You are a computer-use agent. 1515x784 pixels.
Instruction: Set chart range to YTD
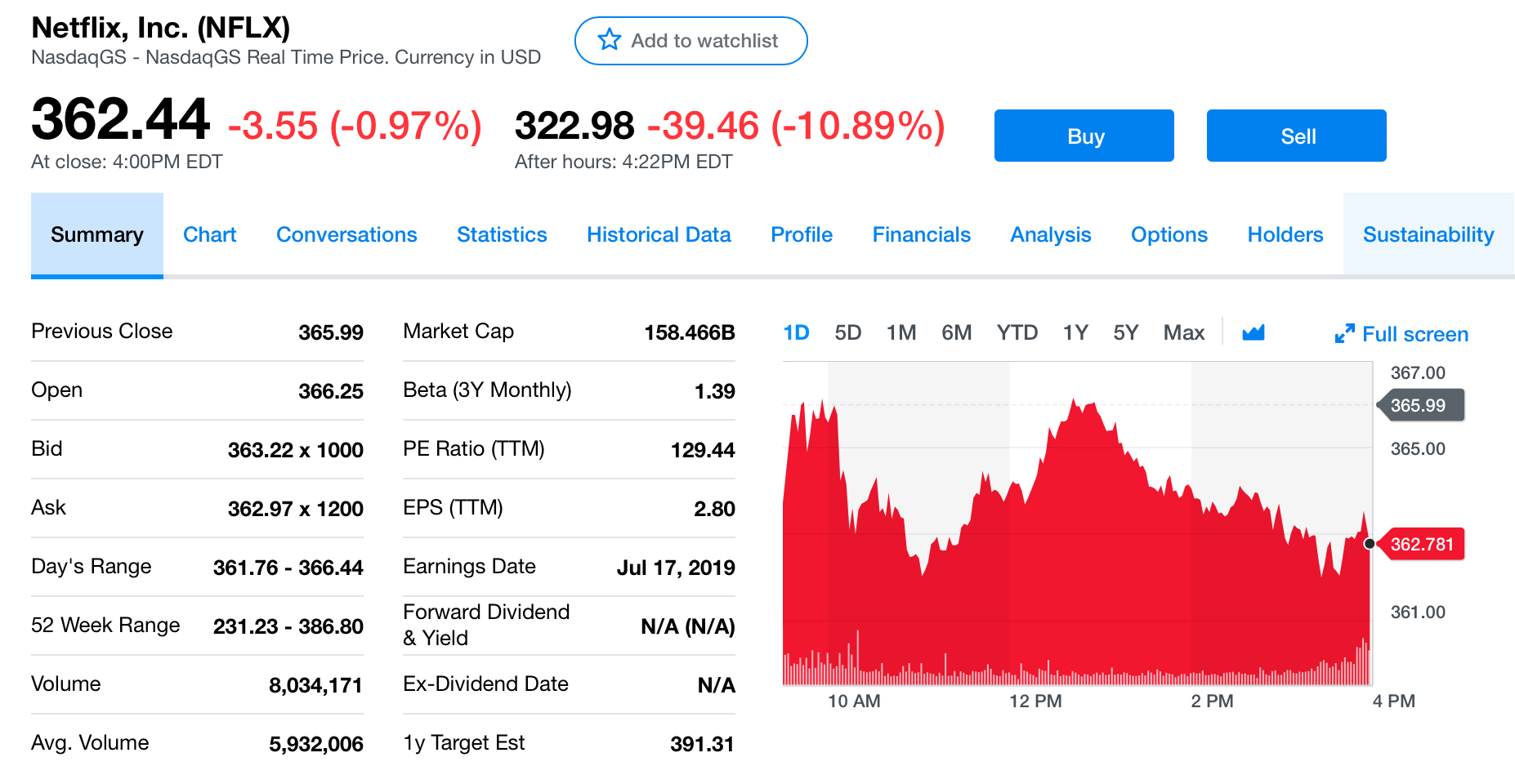tap(1017, 333)
